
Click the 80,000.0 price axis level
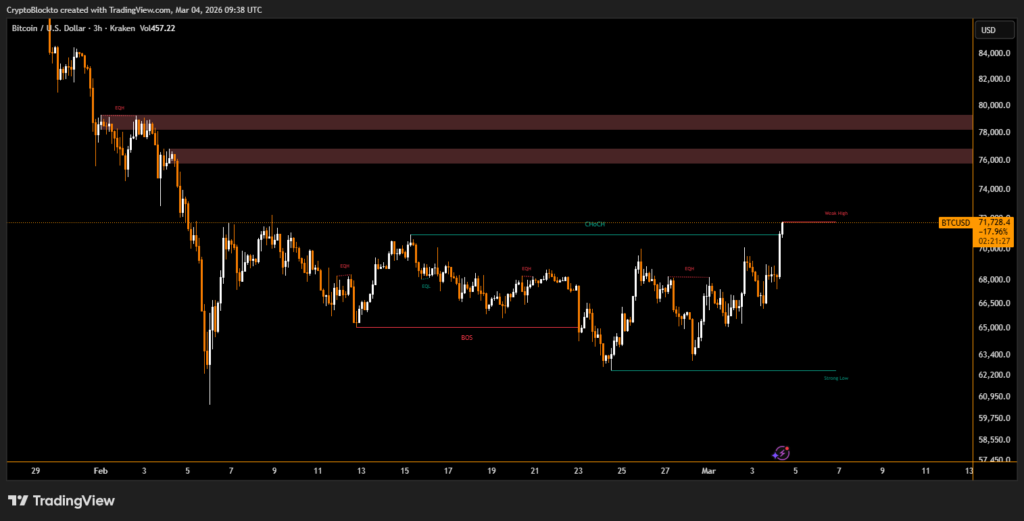(x=995, y=105)
